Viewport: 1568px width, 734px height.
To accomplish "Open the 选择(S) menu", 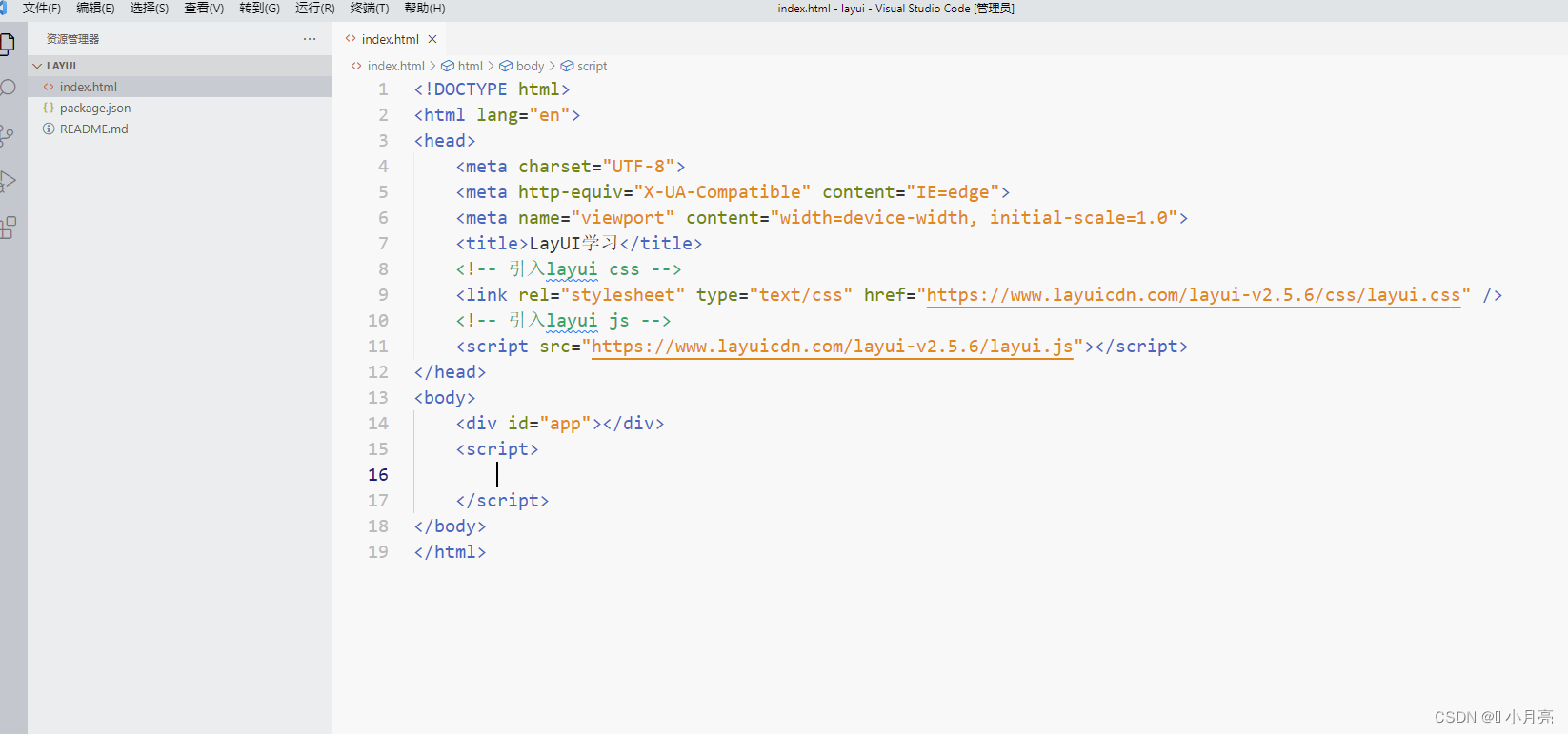I will point(150,9).
